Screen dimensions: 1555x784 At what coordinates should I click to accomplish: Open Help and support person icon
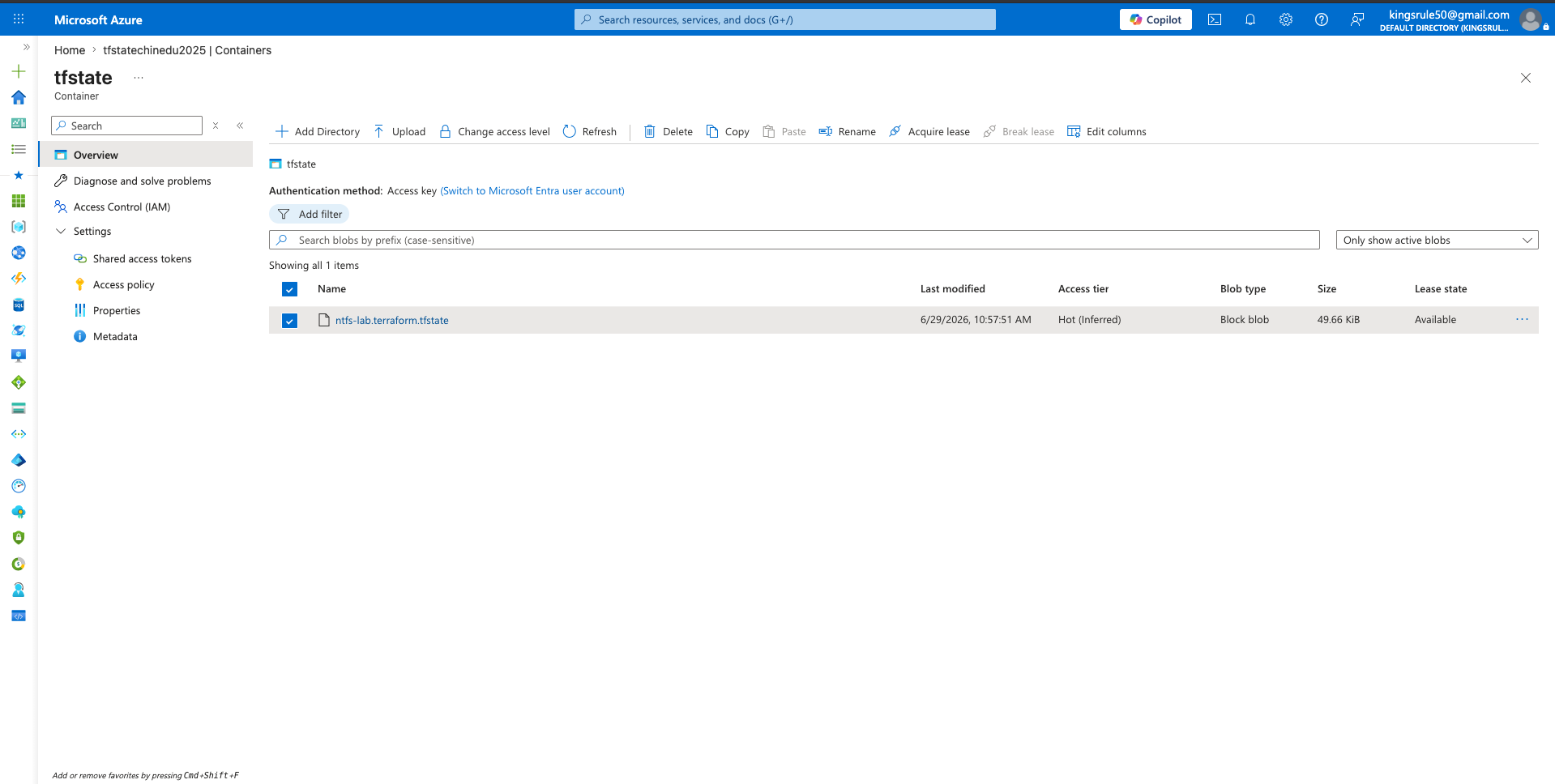19,590
